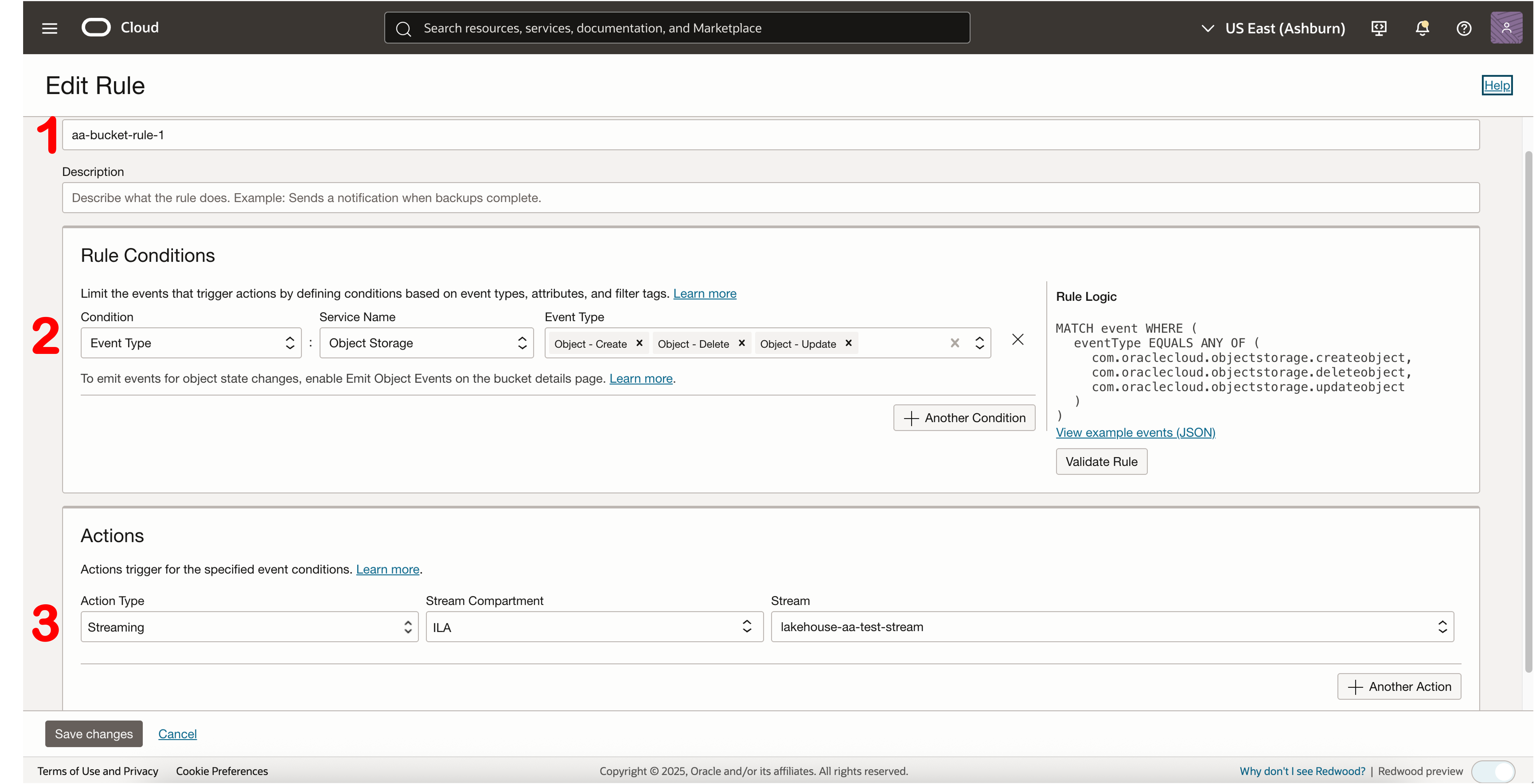Open the hamburger navigation menu
Viewport: 1534px width, 784px height.
pyautogui.click(x=49, y=28)
